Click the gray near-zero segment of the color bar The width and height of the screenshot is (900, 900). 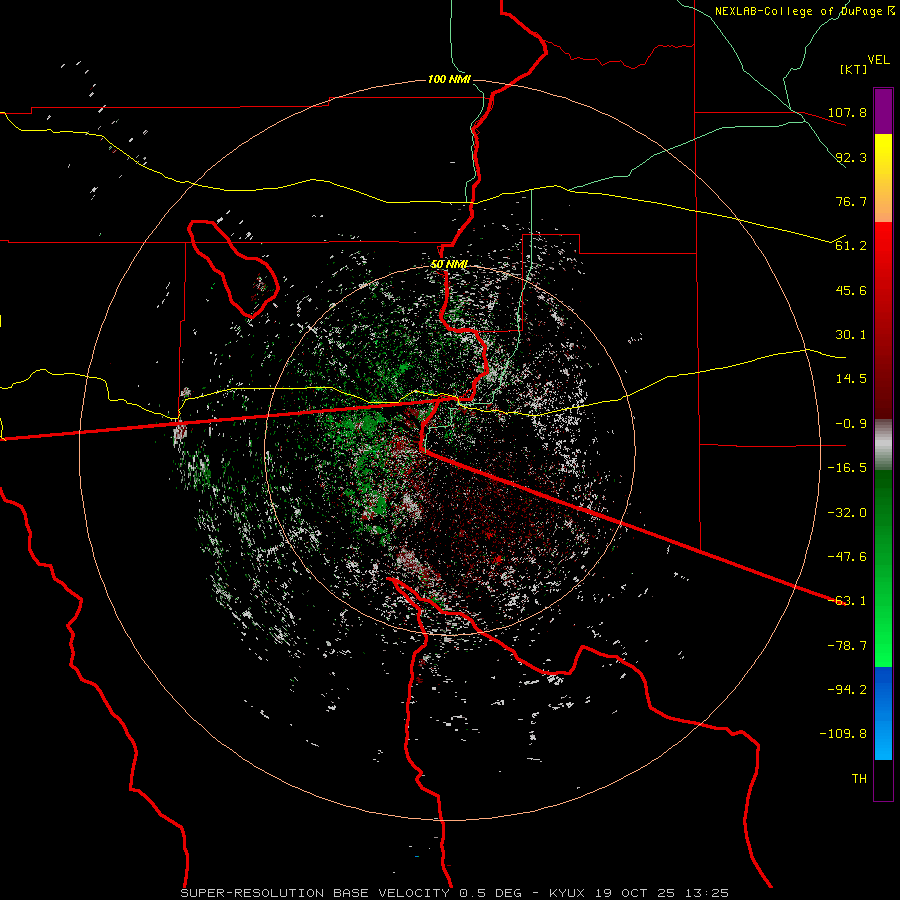[x=883, y=445]
